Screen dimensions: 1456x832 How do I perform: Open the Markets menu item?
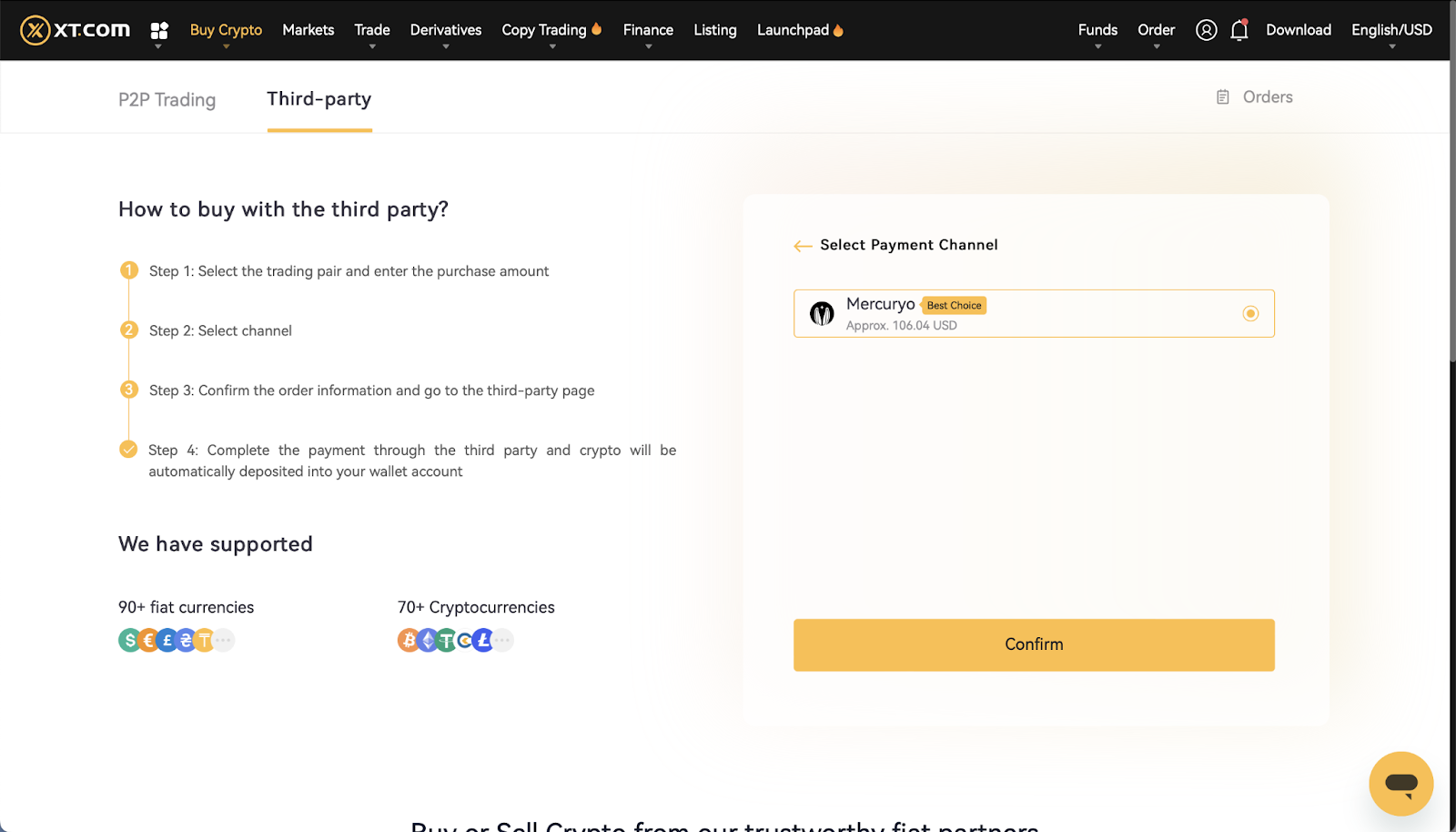(x=308, y=30)
